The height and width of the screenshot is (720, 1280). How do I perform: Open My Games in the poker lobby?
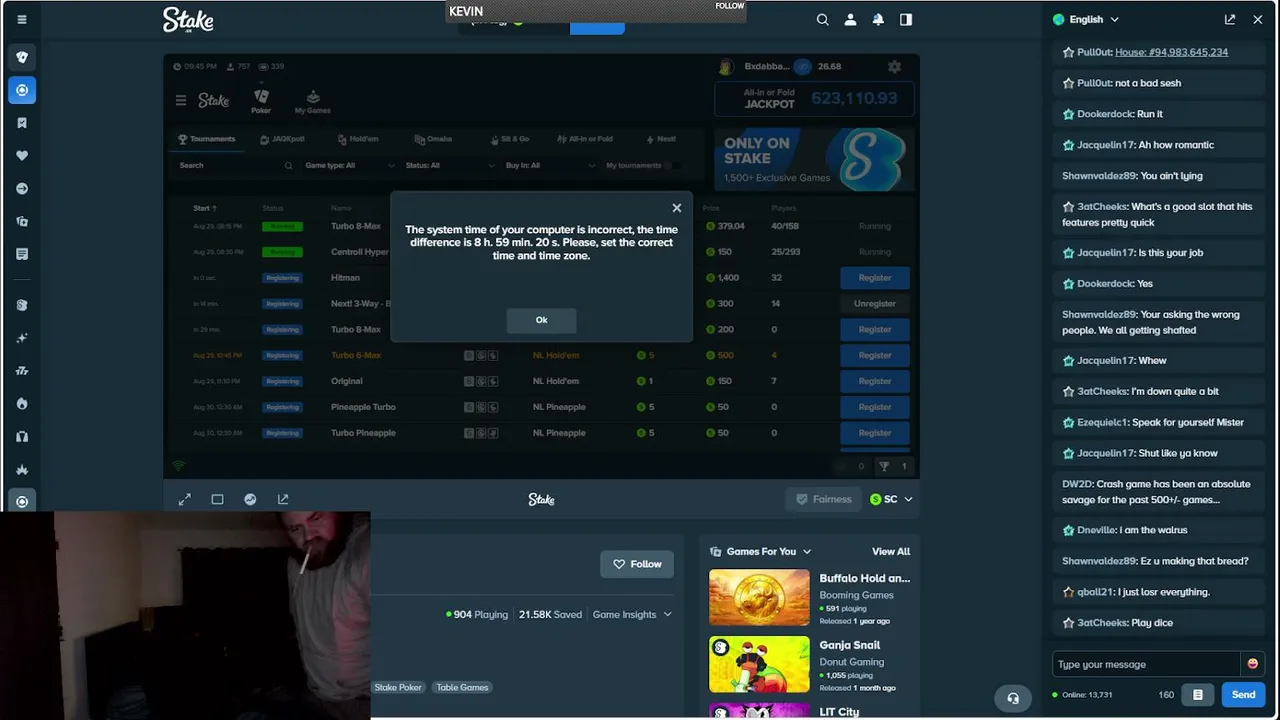click(x=313, y=101)
